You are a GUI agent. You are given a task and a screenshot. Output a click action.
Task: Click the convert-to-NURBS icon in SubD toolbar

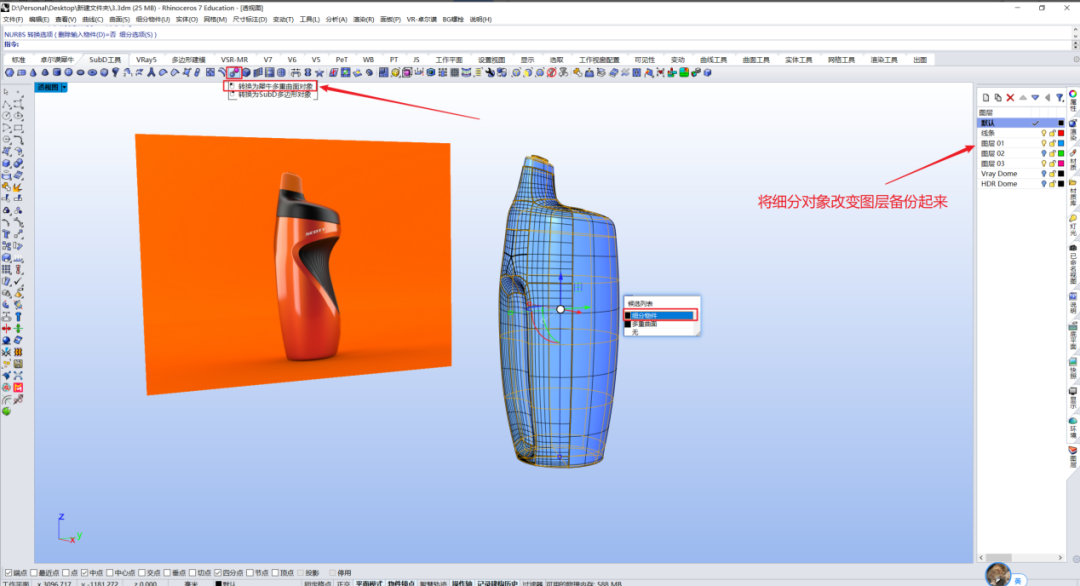pos(234,72)
